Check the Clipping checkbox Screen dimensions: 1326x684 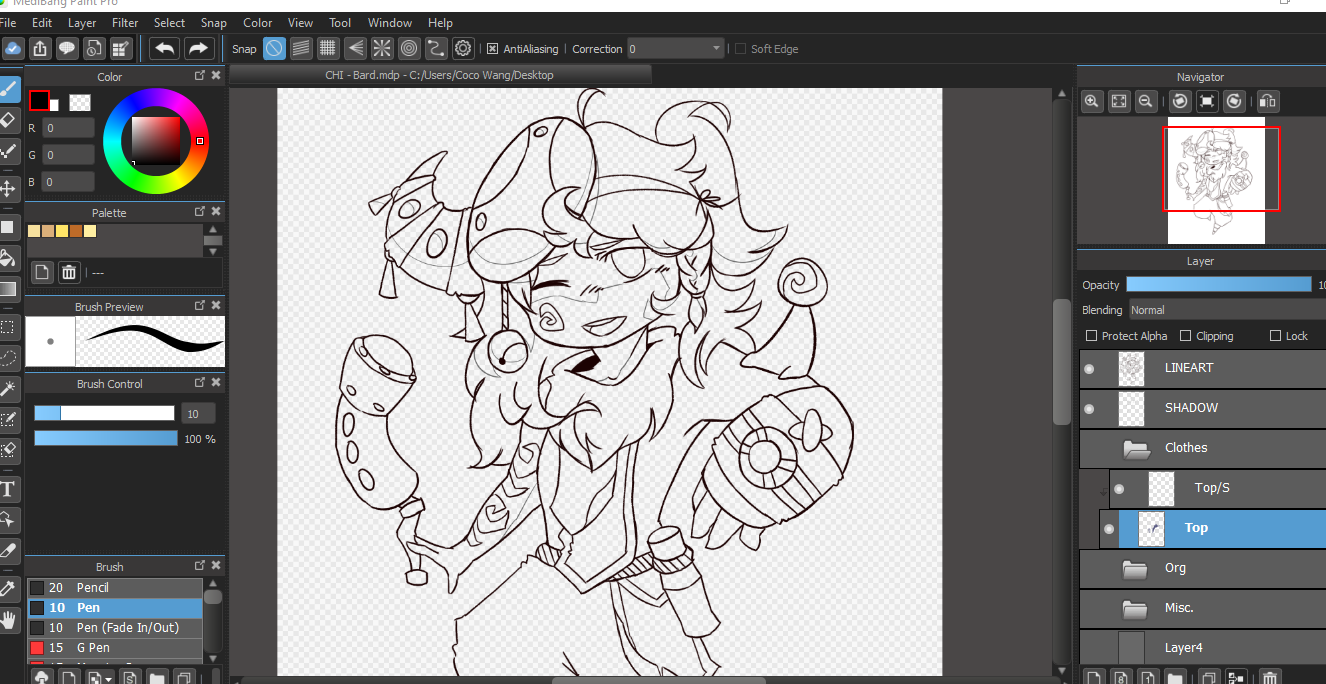click(1186, 336)
